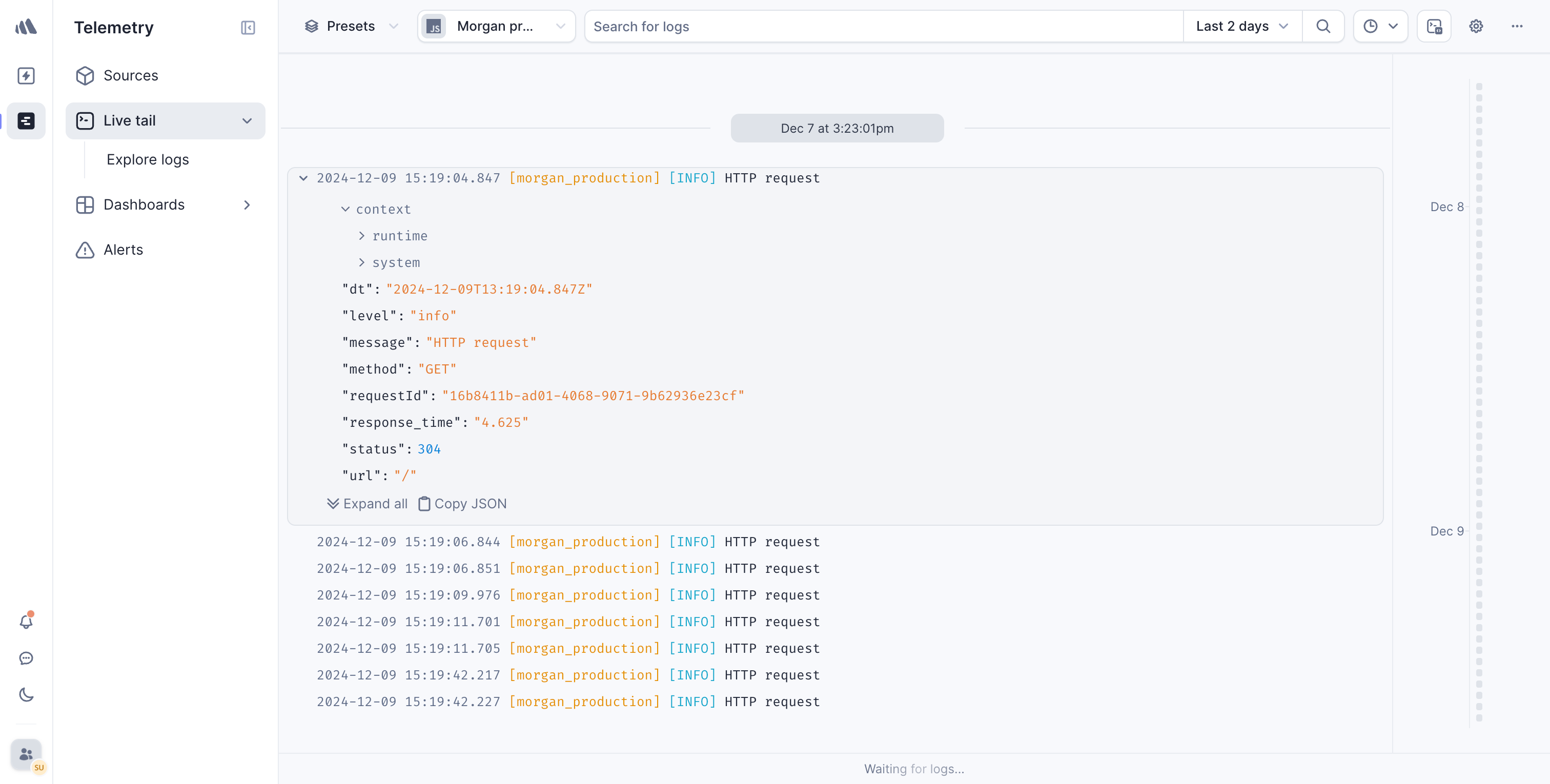Jump to Dec 8 on the timeline

1446,207
